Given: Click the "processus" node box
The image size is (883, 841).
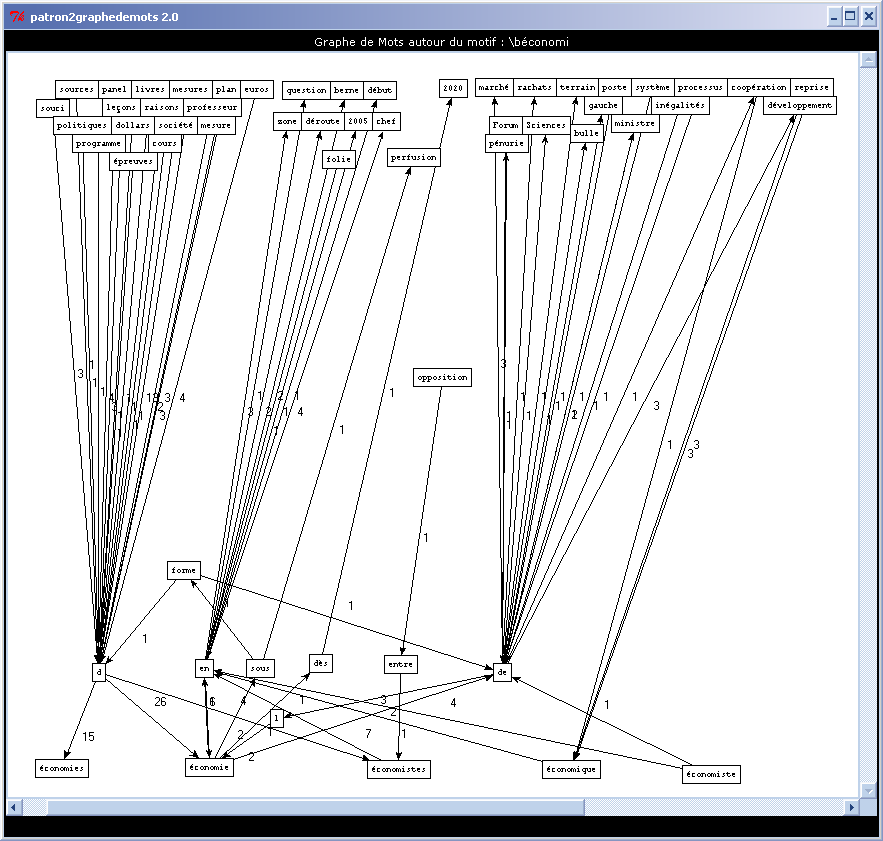Looking at the screenshot, I should point(701,87).
